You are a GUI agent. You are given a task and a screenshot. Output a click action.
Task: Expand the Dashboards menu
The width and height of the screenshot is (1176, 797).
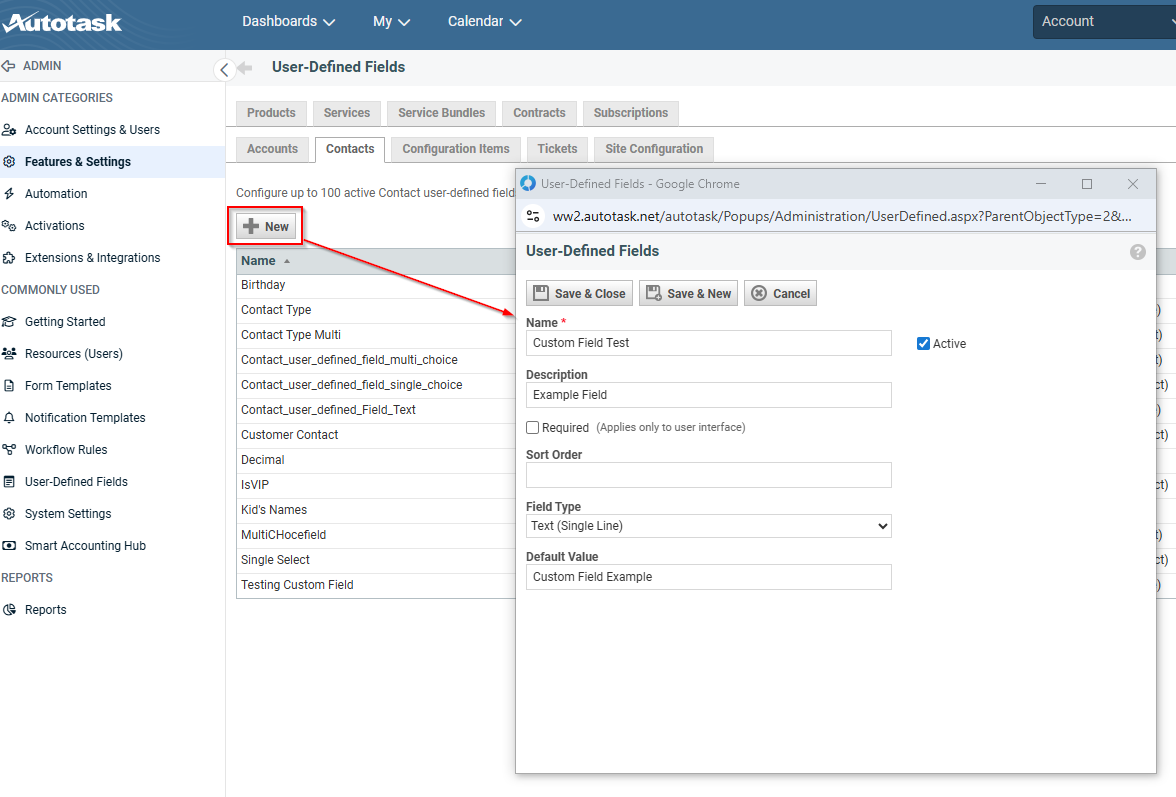click(x=288, y=22)
